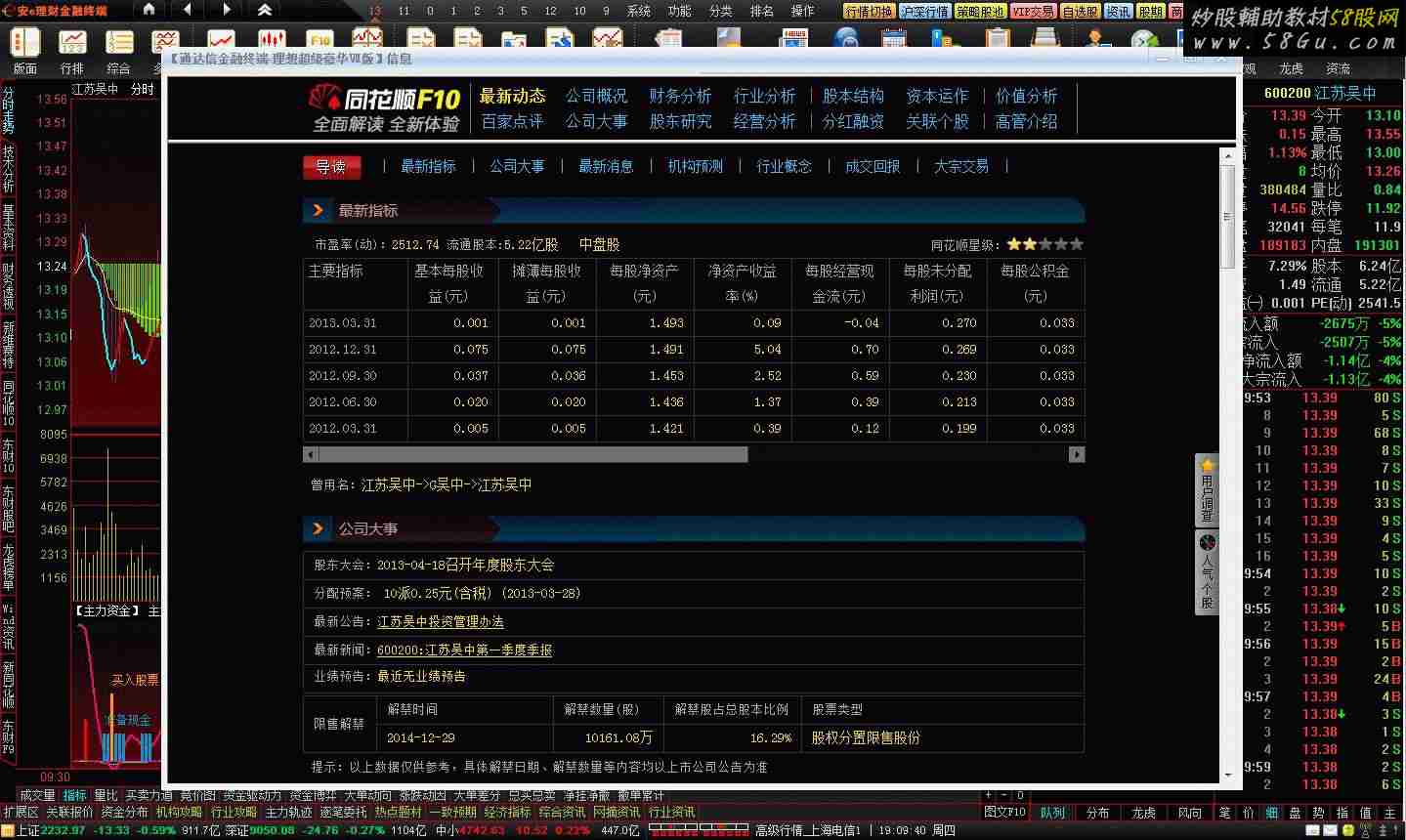This screenshot has width=1406, height=840.
Task: Select the 龙虎 tab at bottom right
Action: (1143, 812)
